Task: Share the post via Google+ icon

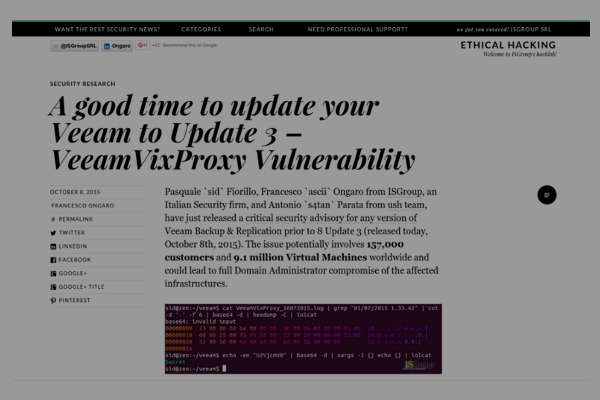Action: 53,272
